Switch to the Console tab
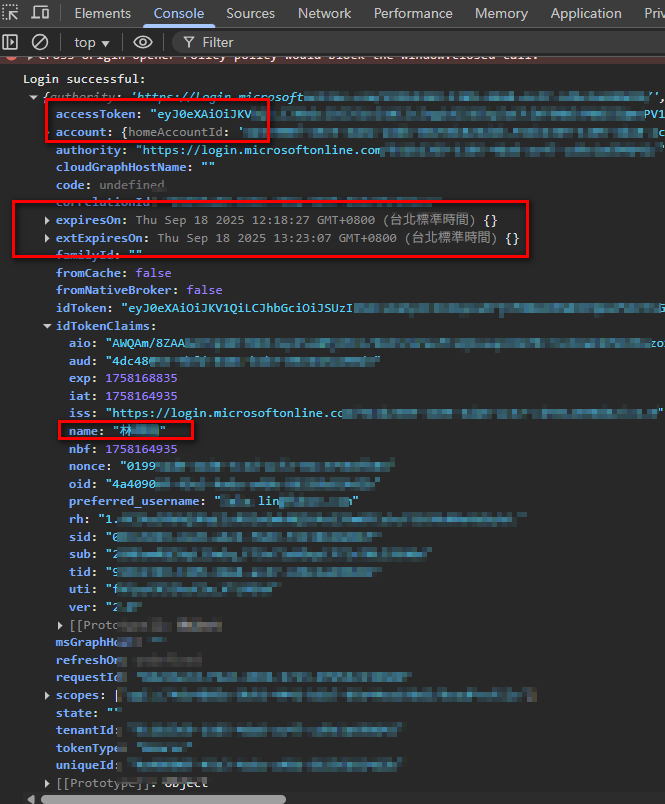The image size is (665, 804). point(178,13)
